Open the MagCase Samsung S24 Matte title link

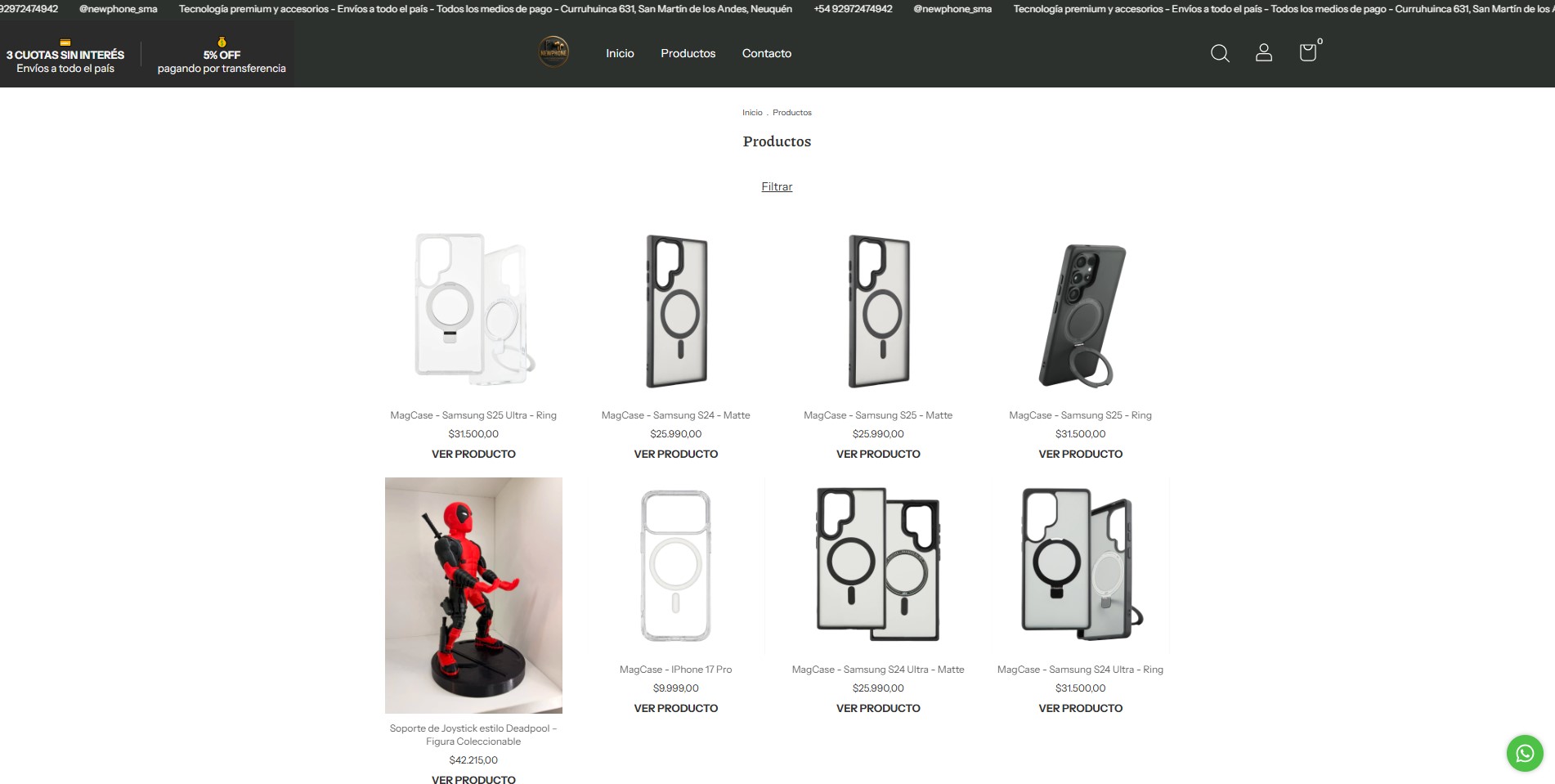pos(676,415)
